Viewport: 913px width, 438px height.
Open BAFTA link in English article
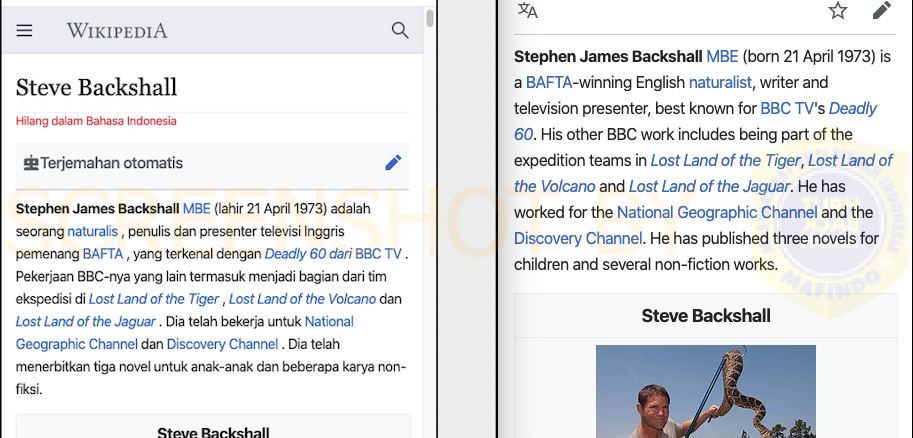click(x=549, y=83)
